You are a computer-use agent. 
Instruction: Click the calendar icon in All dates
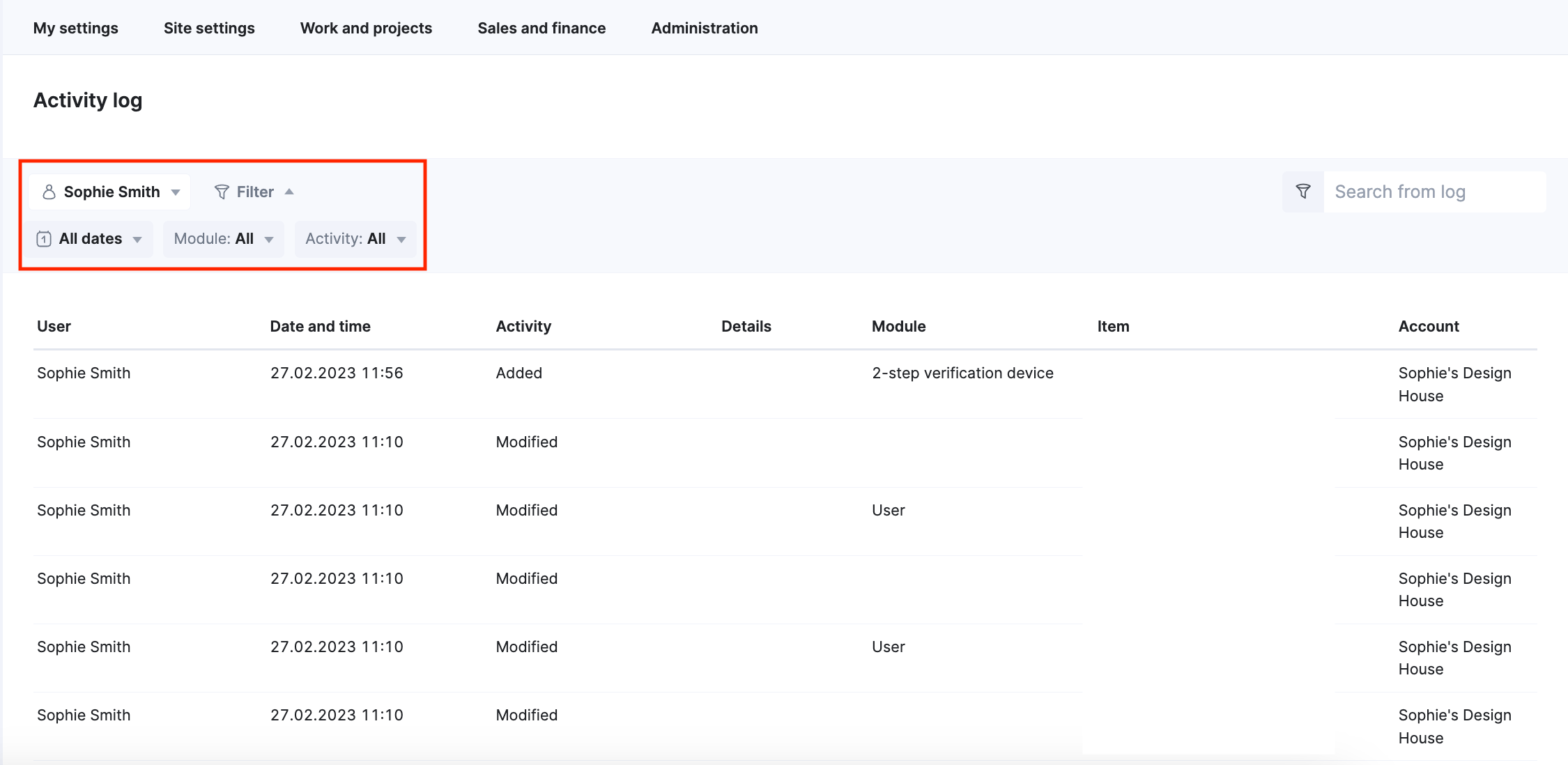point(44,239)
